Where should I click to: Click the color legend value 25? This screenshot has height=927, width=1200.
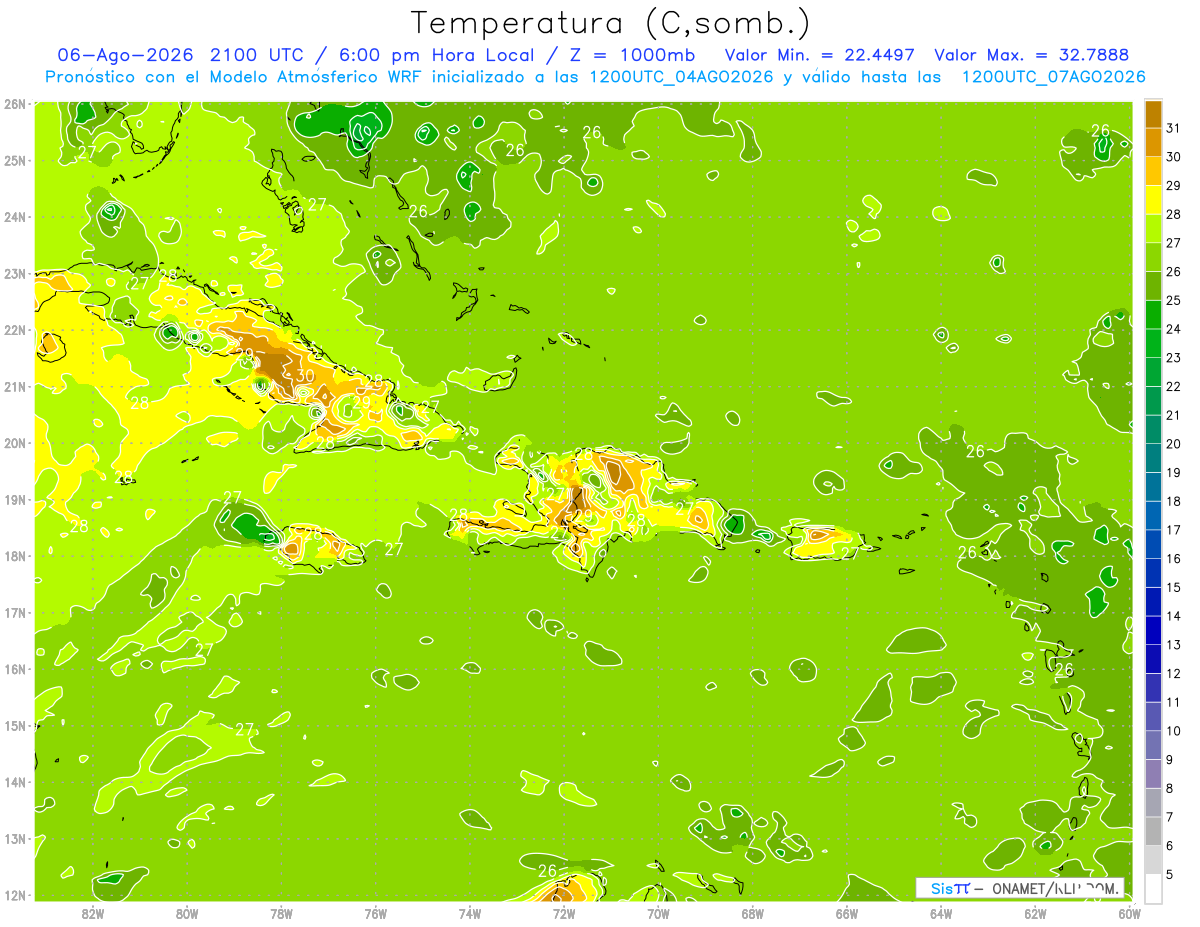(x=1174, y=300)
